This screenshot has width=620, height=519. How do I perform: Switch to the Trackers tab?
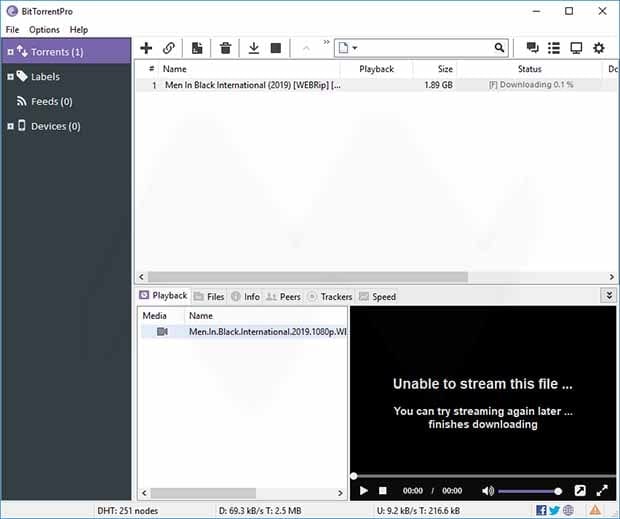330,296
